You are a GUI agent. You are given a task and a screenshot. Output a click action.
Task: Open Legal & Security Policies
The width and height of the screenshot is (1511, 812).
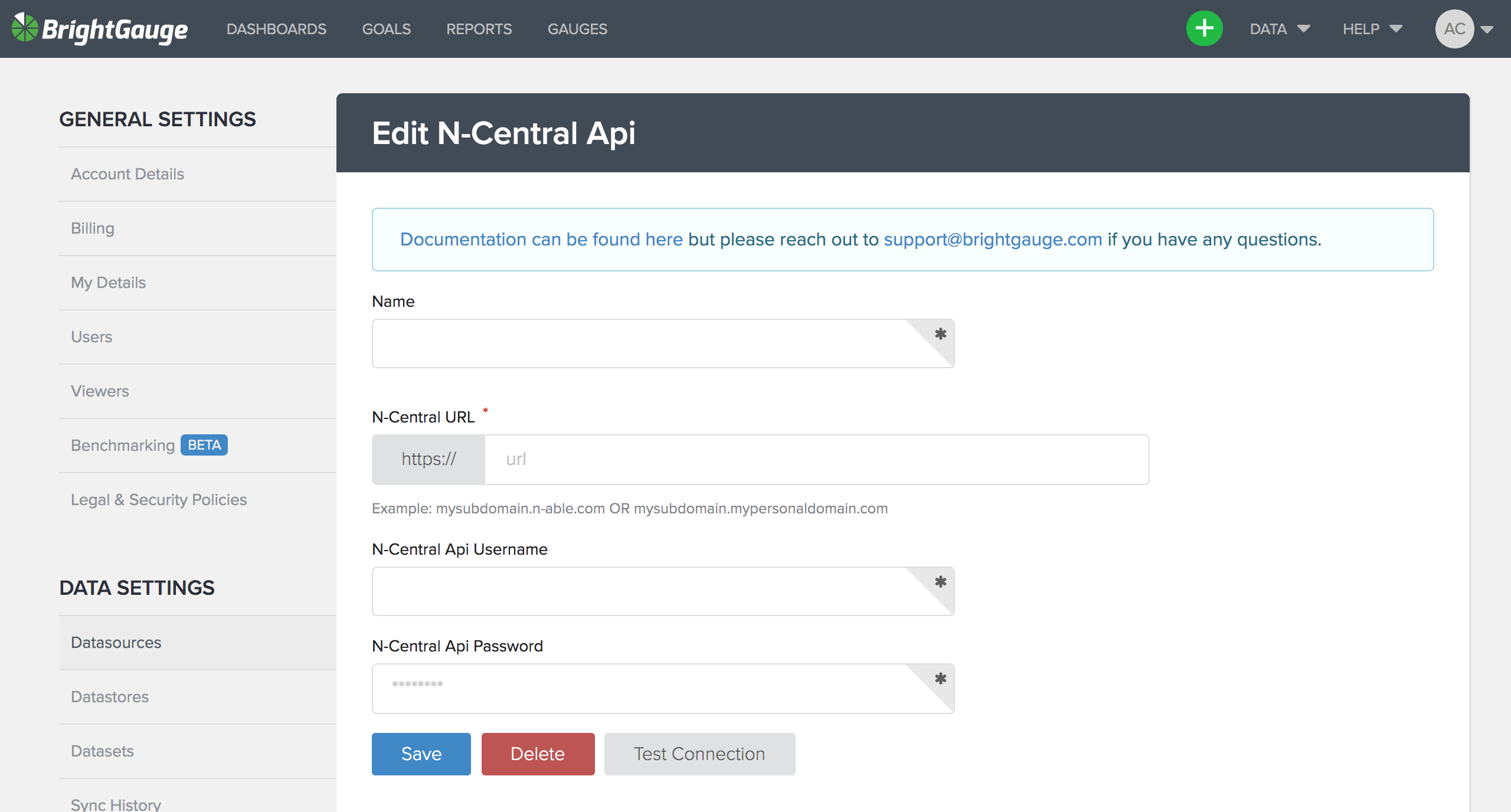click(x=198, y=500)
